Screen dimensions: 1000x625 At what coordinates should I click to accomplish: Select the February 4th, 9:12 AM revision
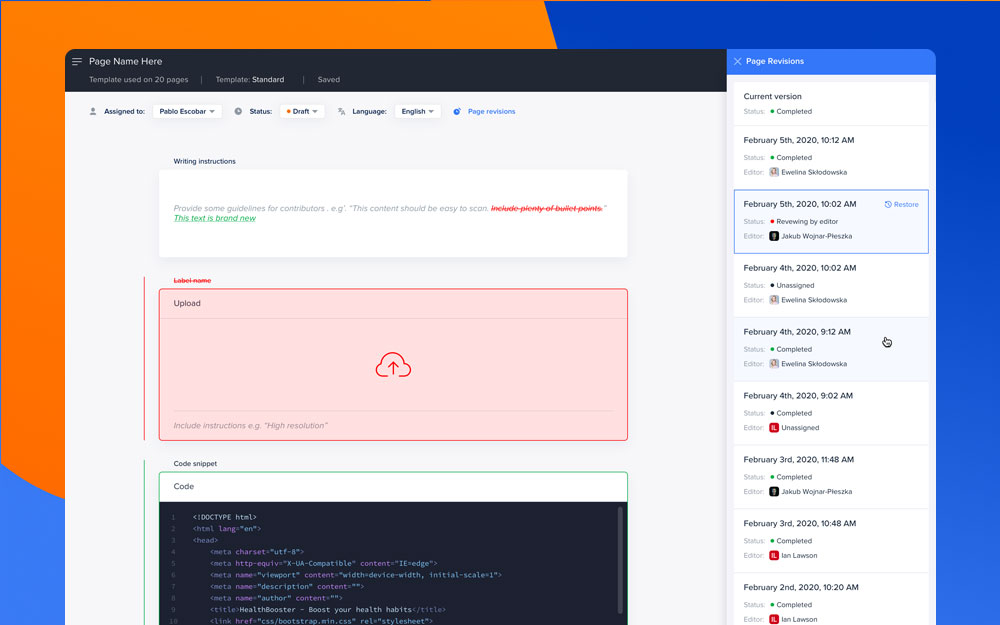[831, 348]
